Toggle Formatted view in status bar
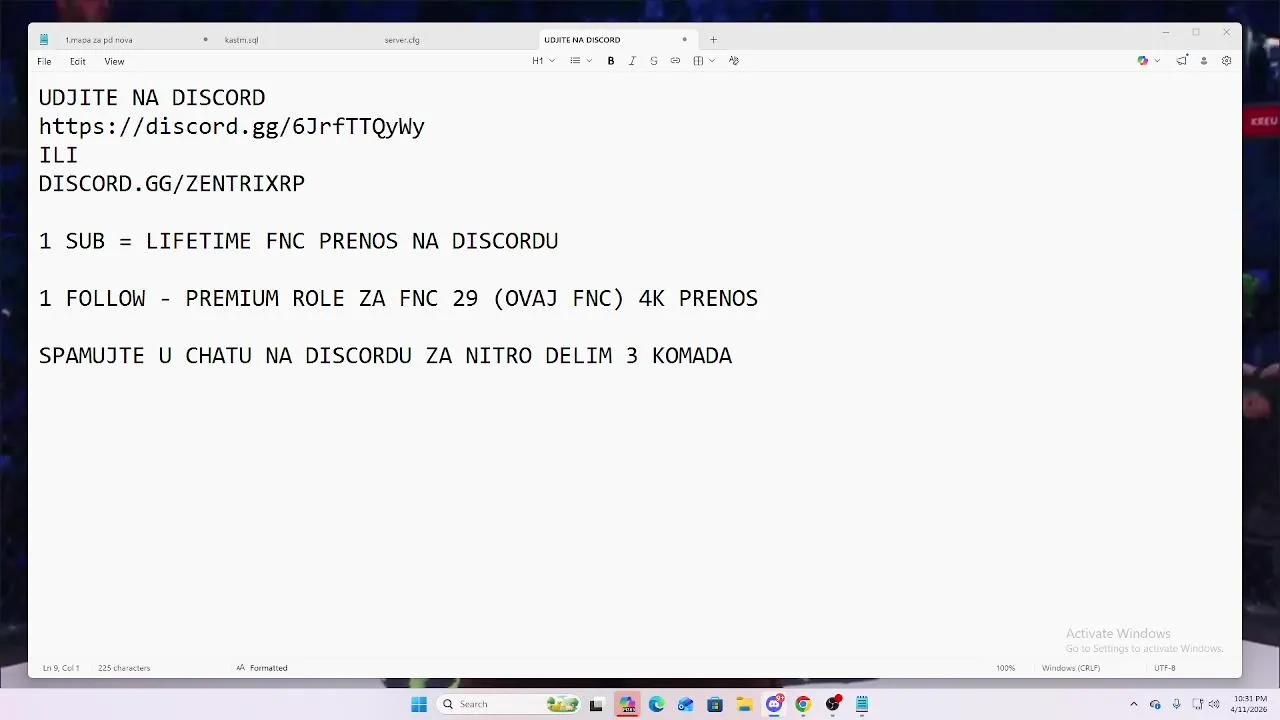1280x720 pixels. [262, 668]
